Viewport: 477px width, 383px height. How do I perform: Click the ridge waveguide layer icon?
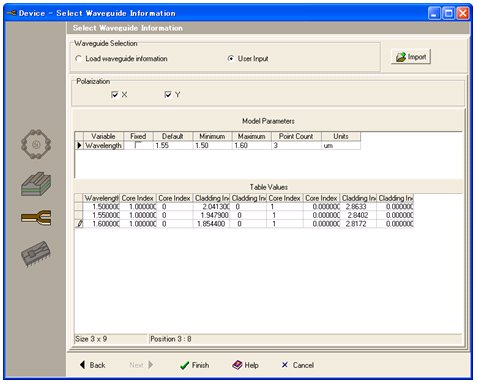click(36, 183)
